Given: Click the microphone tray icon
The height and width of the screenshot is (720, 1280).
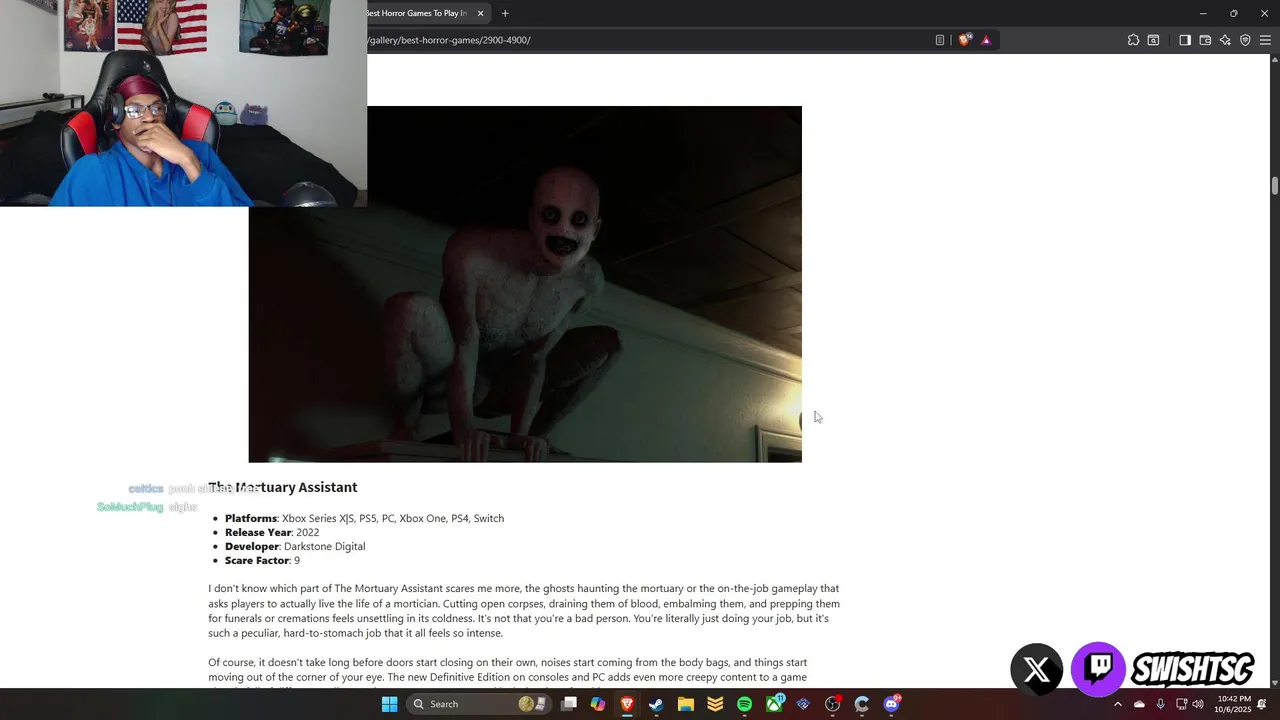Looking at the screenshot, I should pos(1160,704).
